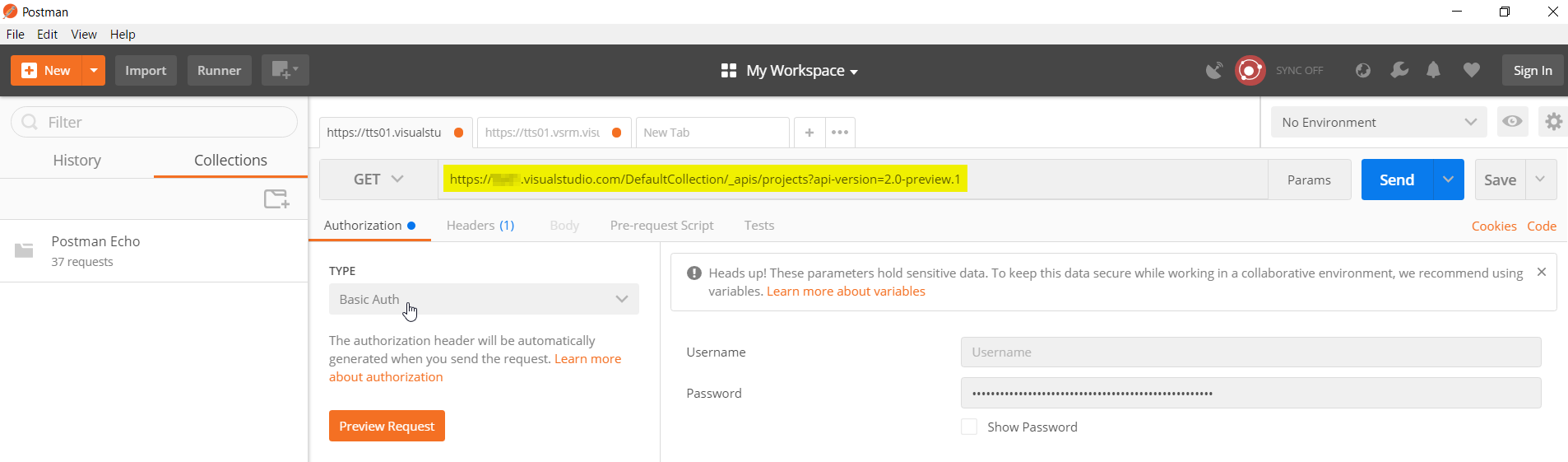Open the browse/globe icon in header

tap(1363, 71)
